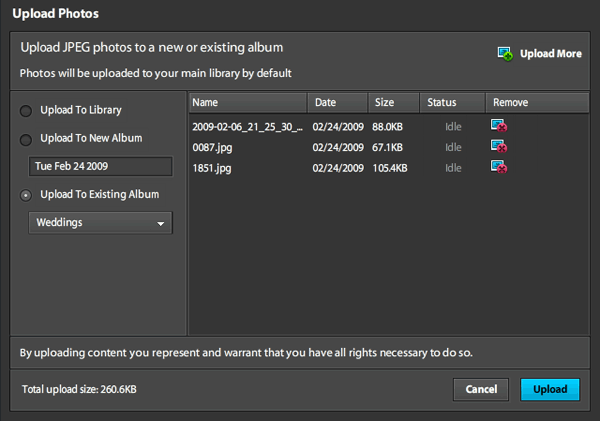Click the Upload More icon
This screenshot has height=421, width=600.
(506, 54)
